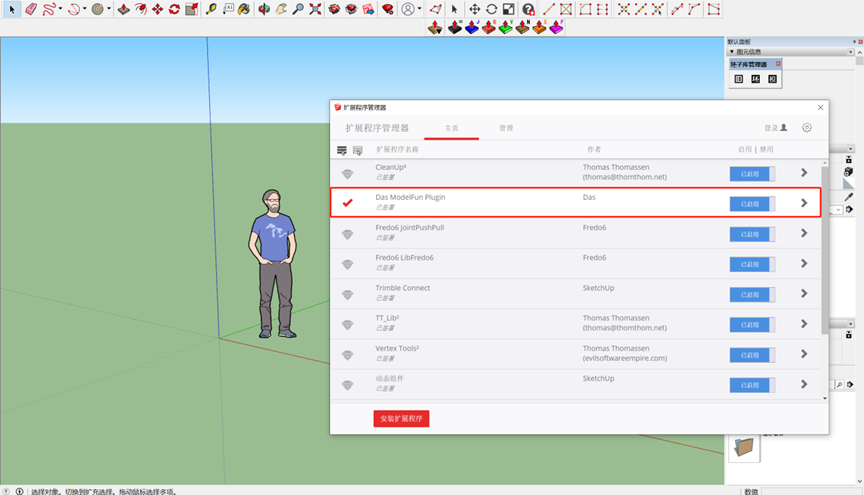Activate the Rotate tool
The height and width of the screenshot is (495, 864).
click(x=174, y=9)
